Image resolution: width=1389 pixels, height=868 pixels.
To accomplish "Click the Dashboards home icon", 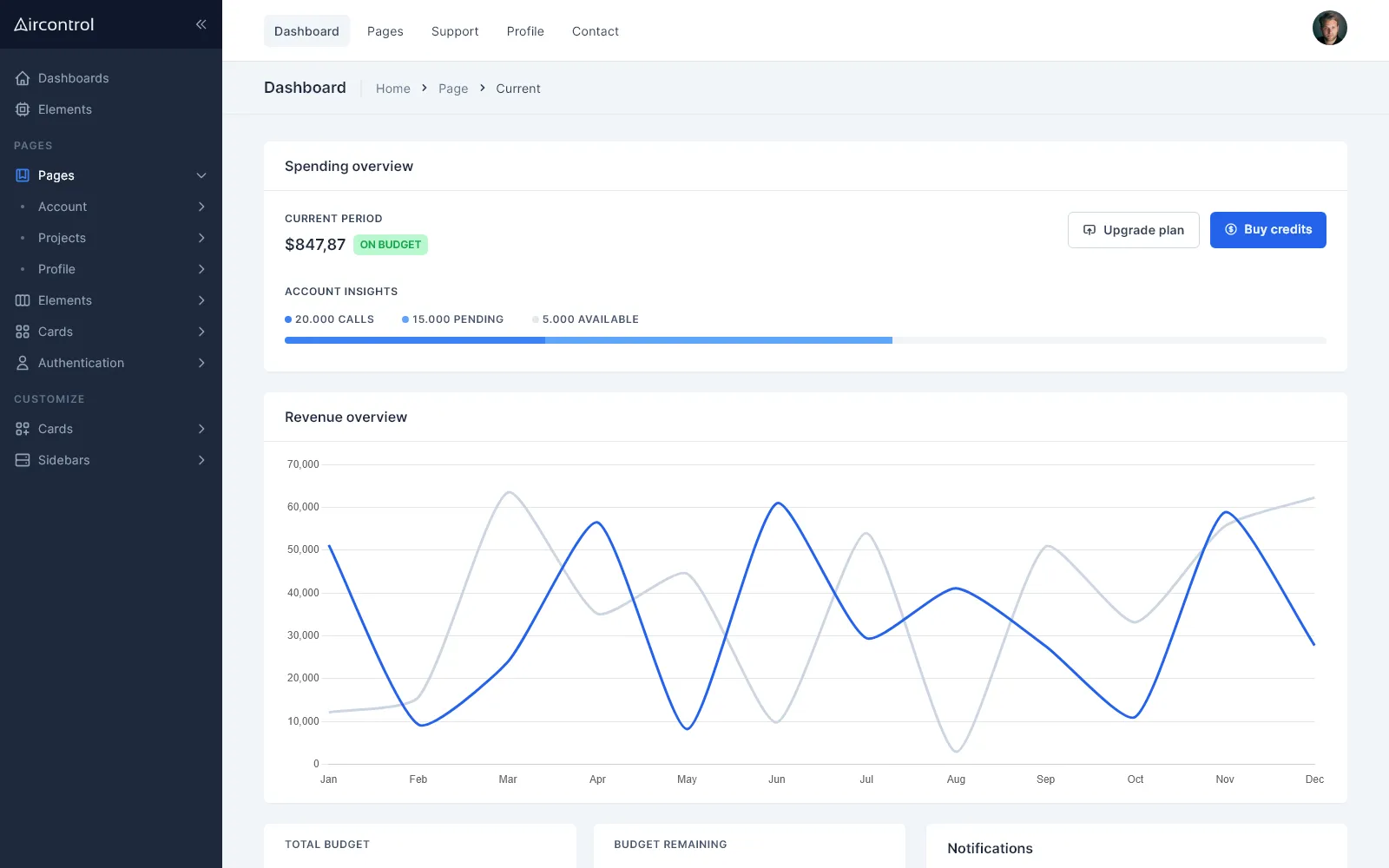I will pos(23,78).
